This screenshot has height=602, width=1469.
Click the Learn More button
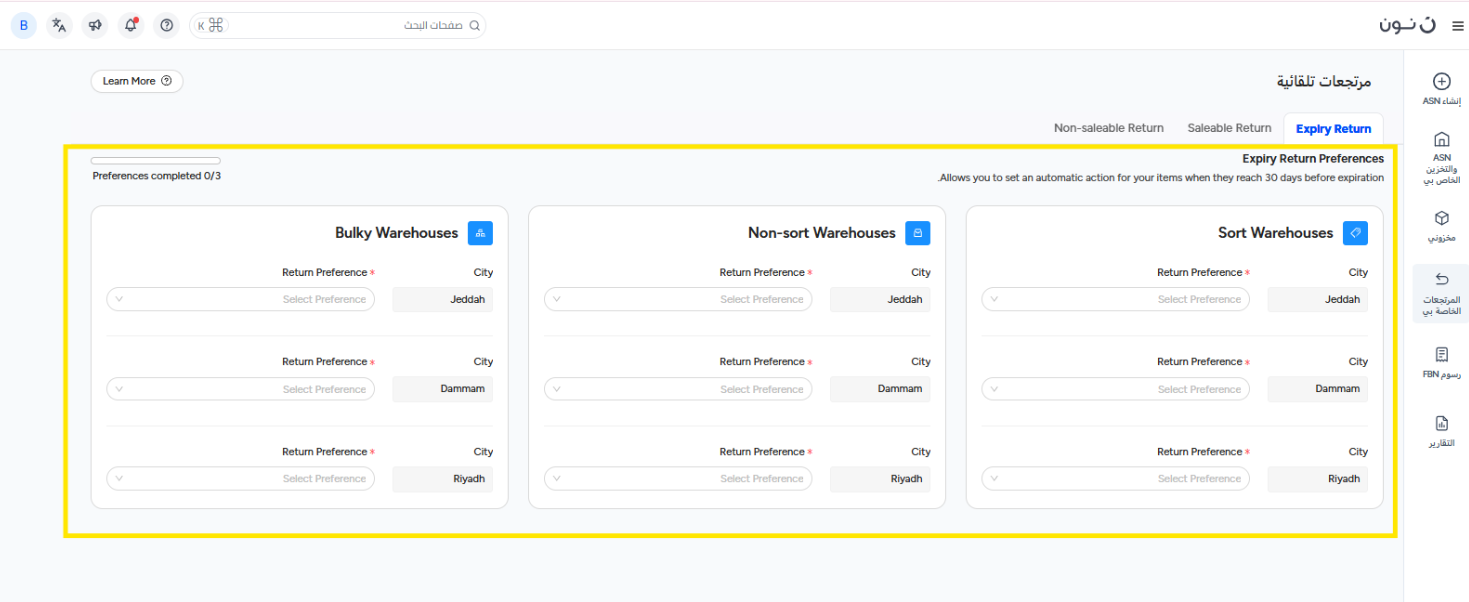pos(137,81)
